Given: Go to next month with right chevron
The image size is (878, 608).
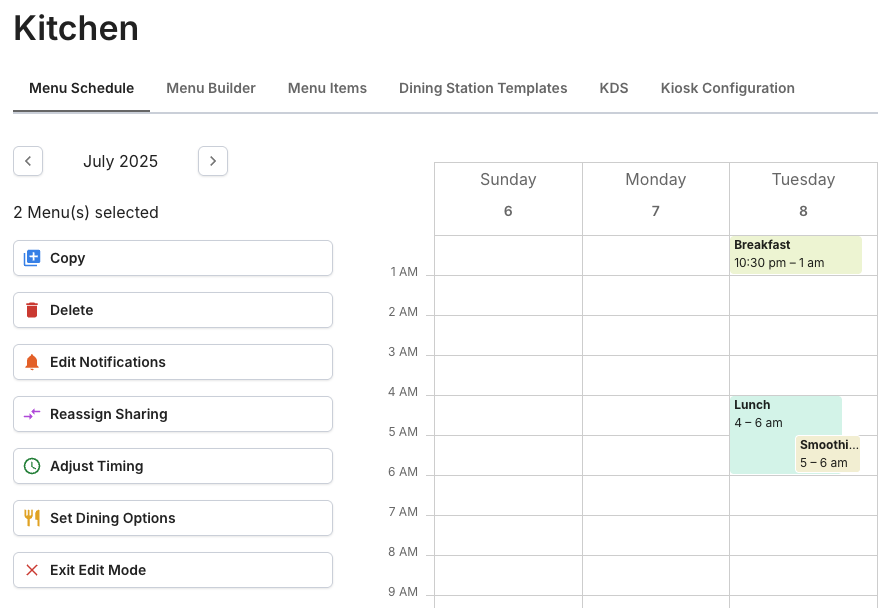Looking at the screenshot, I should (x=213, y=161).
